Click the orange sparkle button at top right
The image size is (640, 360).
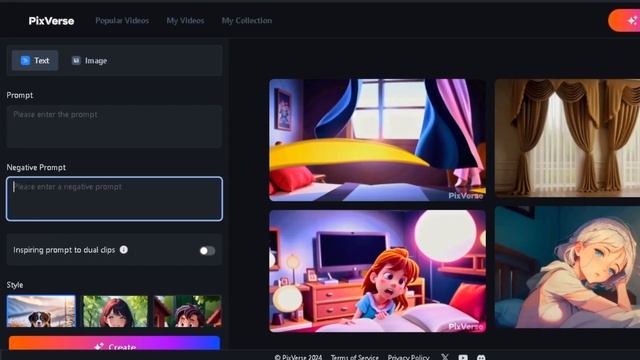(x=624, y=20)
